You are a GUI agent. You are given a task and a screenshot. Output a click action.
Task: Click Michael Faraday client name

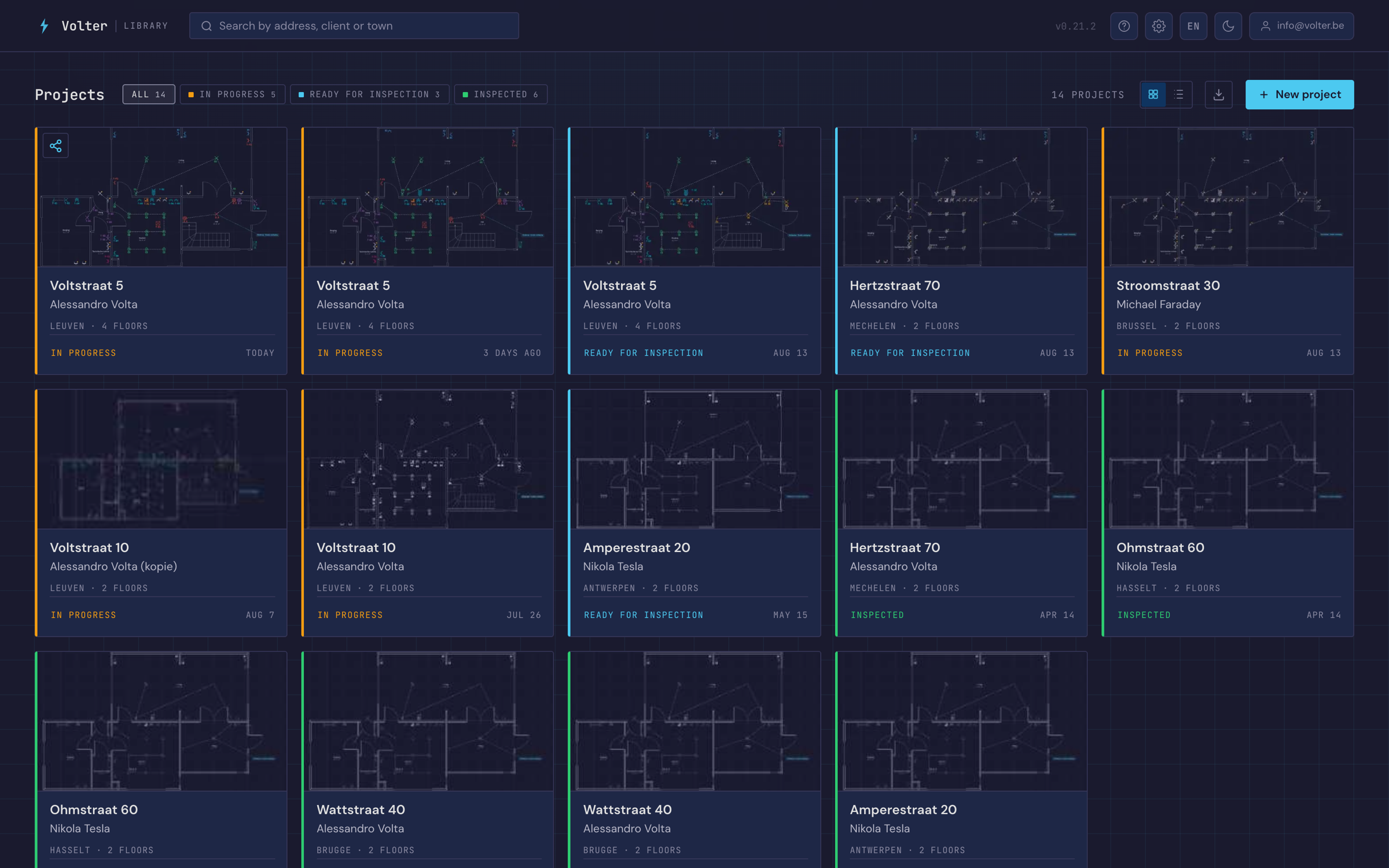pos(1159,304)
